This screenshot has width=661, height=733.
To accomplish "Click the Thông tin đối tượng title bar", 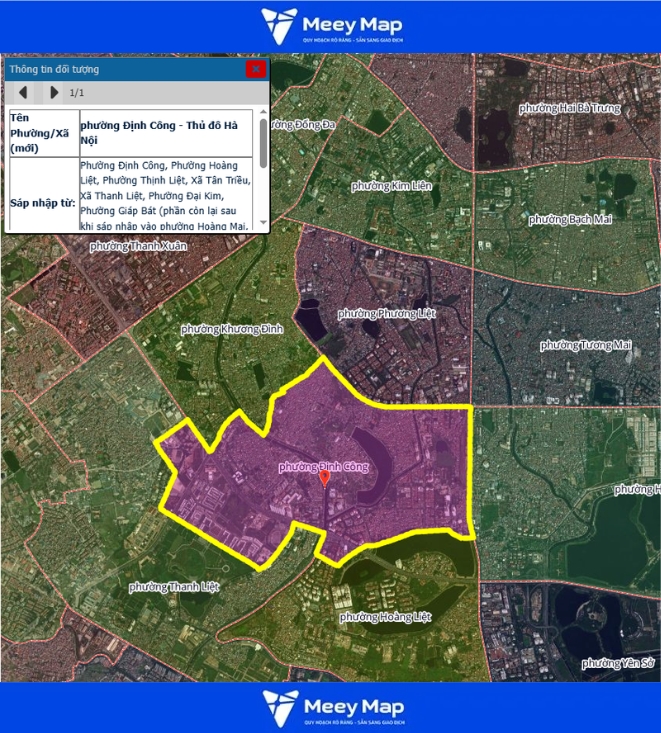I will [x=120, y=69].
